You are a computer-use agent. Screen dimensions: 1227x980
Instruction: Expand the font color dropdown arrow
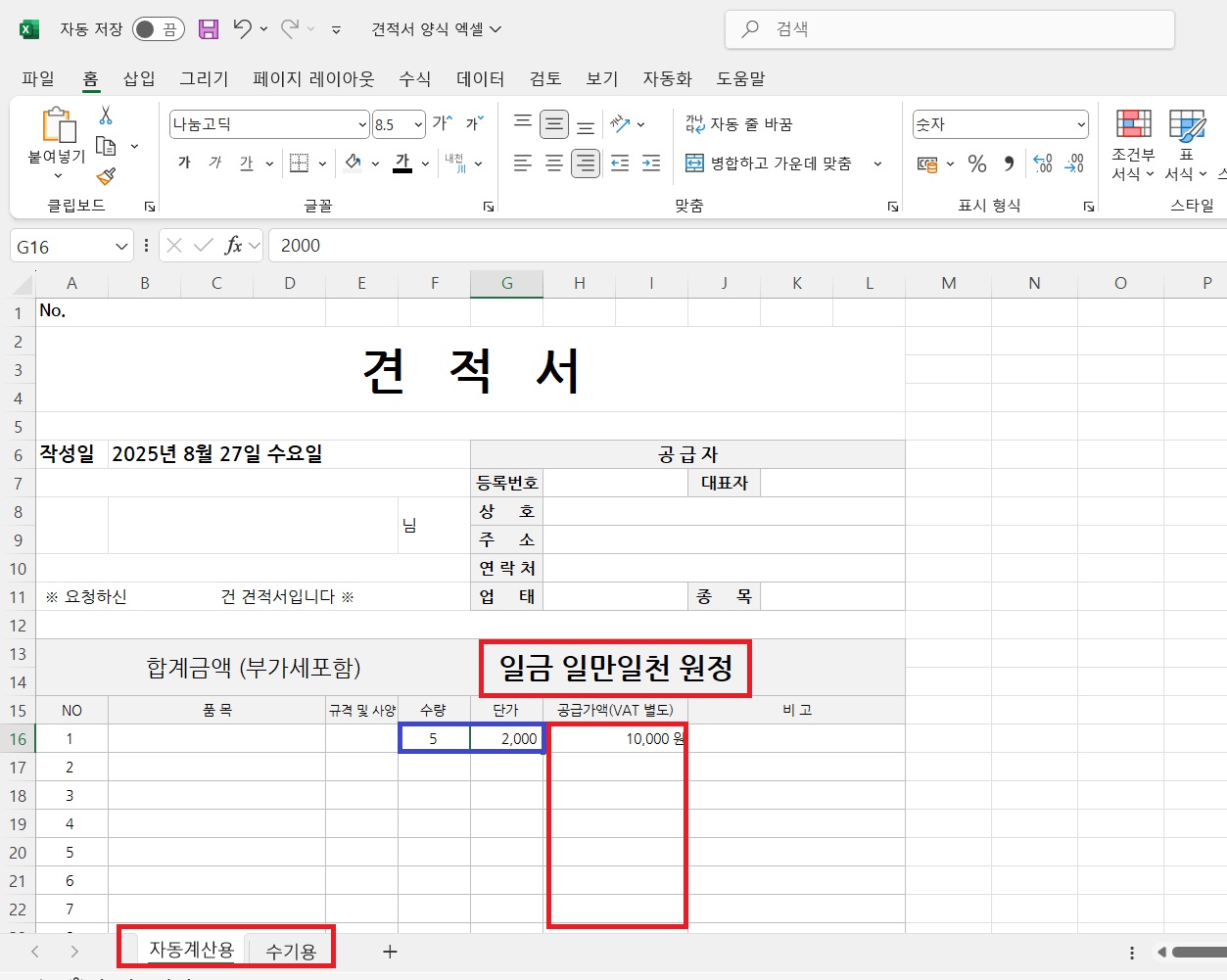[x=425, y=163]
